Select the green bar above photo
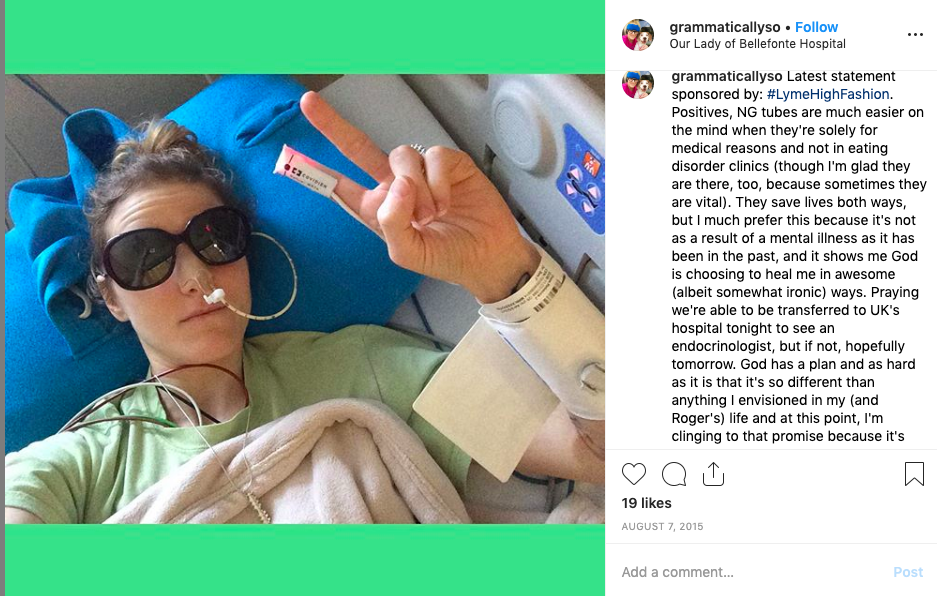 tap(305, 37)
